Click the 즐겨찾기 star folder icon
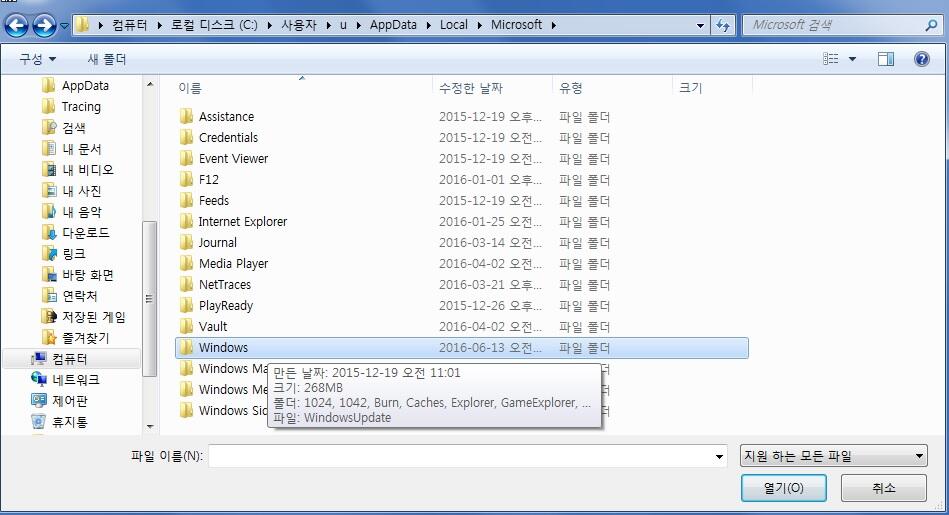 coord(49,338)
